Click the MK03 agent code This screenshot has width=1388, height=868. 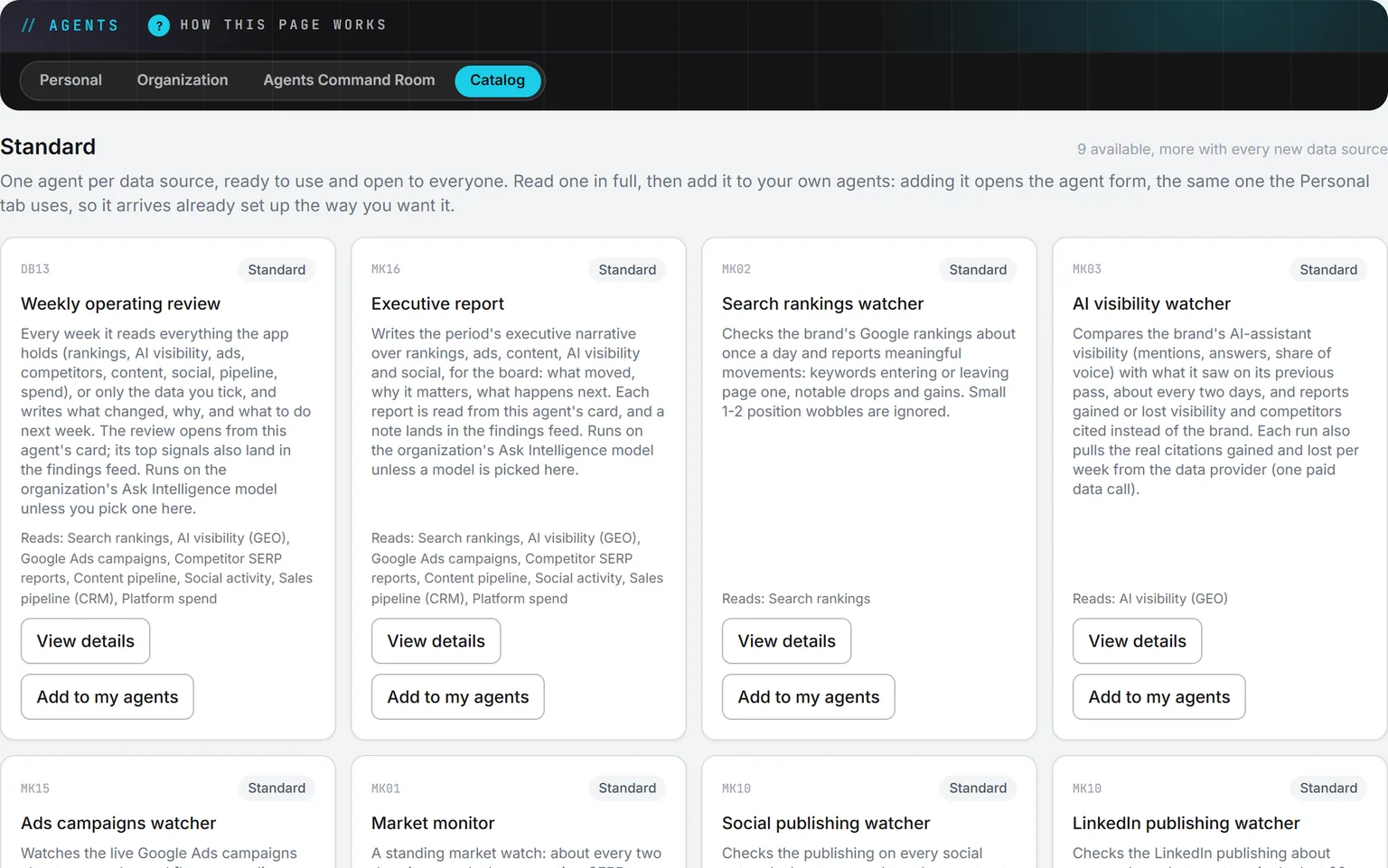(1087, 269)
